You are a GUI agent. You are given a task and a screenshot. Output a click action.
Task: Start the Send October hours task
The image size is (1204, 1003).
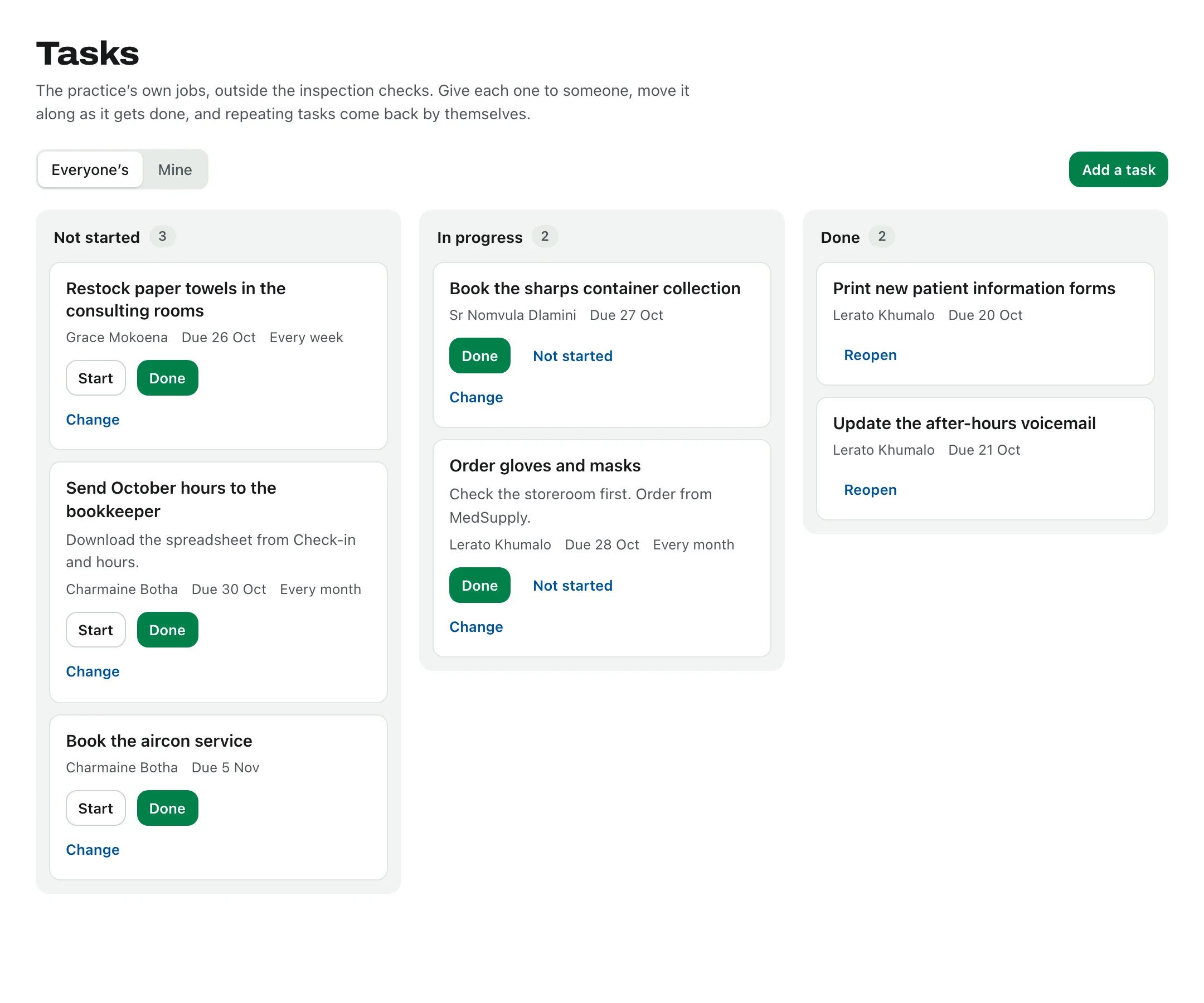[x=96, y=630]
